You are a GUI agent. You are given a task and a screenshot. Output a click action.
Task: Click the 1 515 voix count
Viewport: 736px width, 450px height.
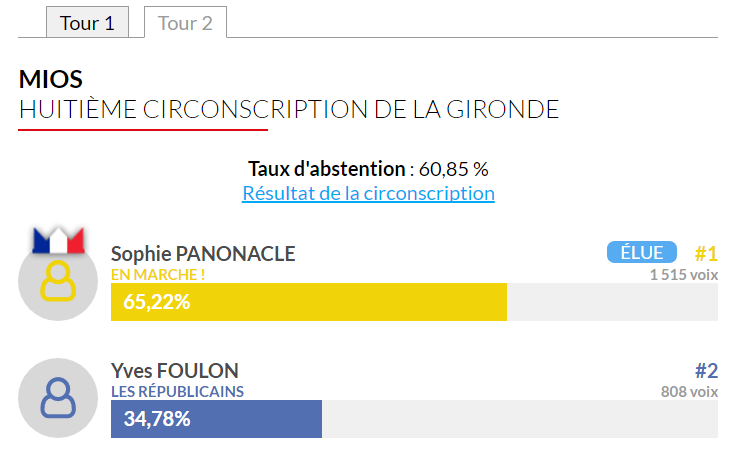683,275
